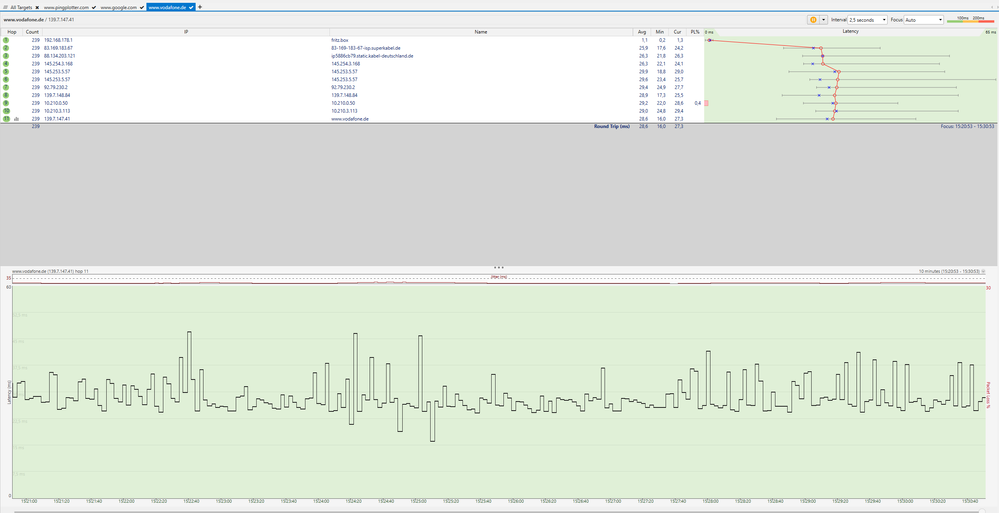Viewport: 999px width, 513px height.
Task: Click the 15:28:00 timeline axis label
Action: (x=710, y=502)
